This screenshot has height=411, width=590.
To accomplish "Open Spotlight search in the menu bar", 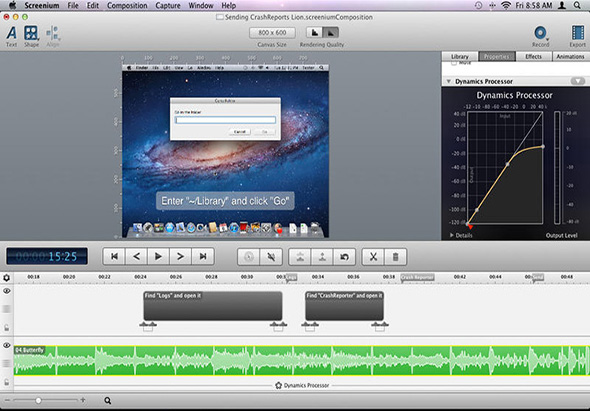I will [x=577, y=5].
